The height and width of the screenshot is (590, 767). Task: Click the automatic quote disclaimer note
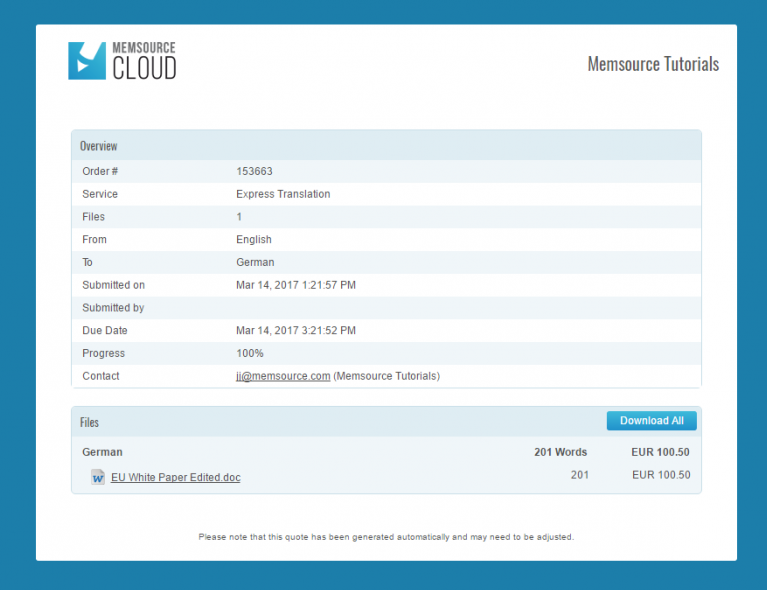coord(386,537)
